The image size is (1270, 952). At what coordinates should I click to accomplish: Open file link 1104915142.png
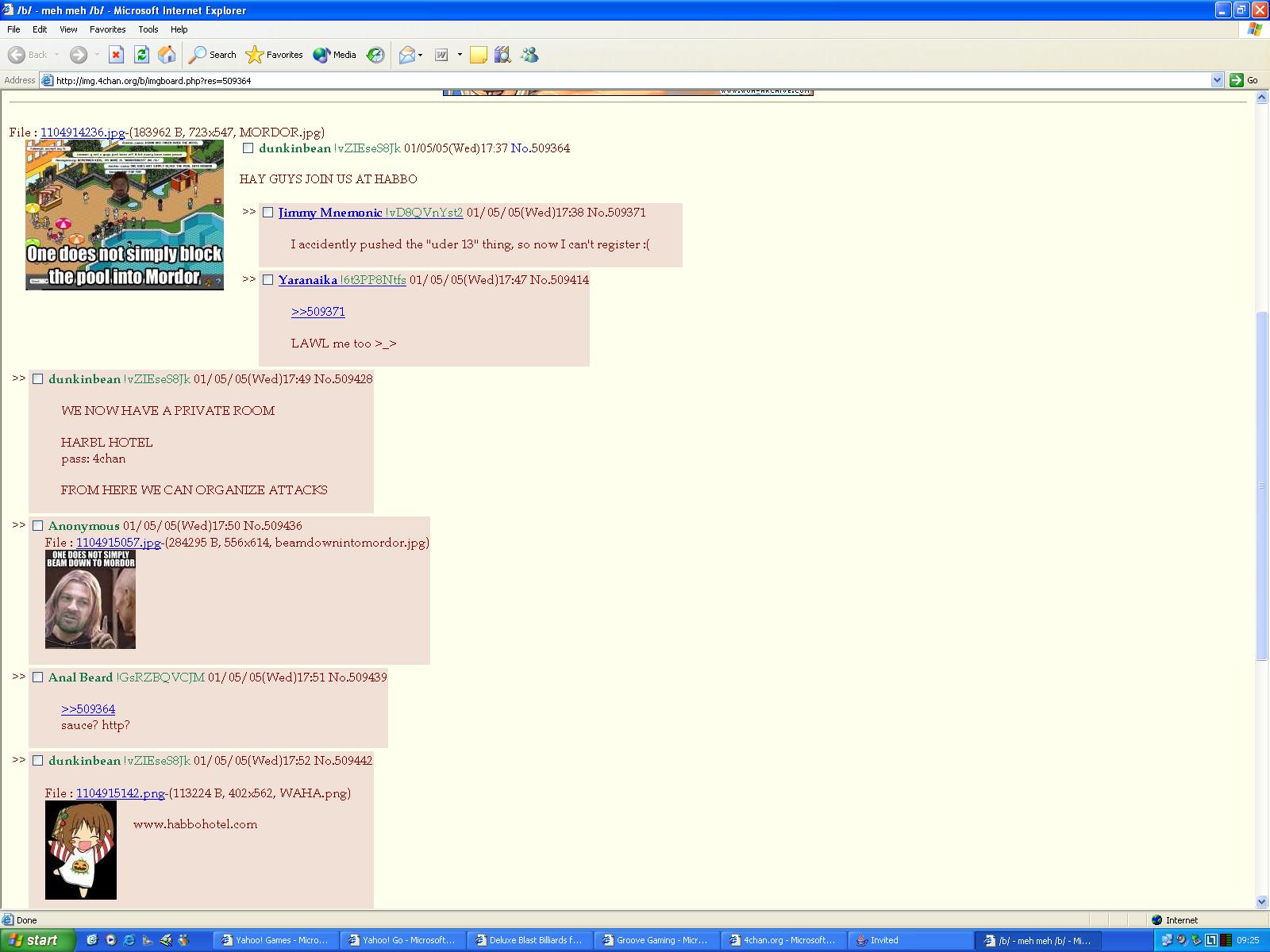pyautogui.click(x=121, y=793)
